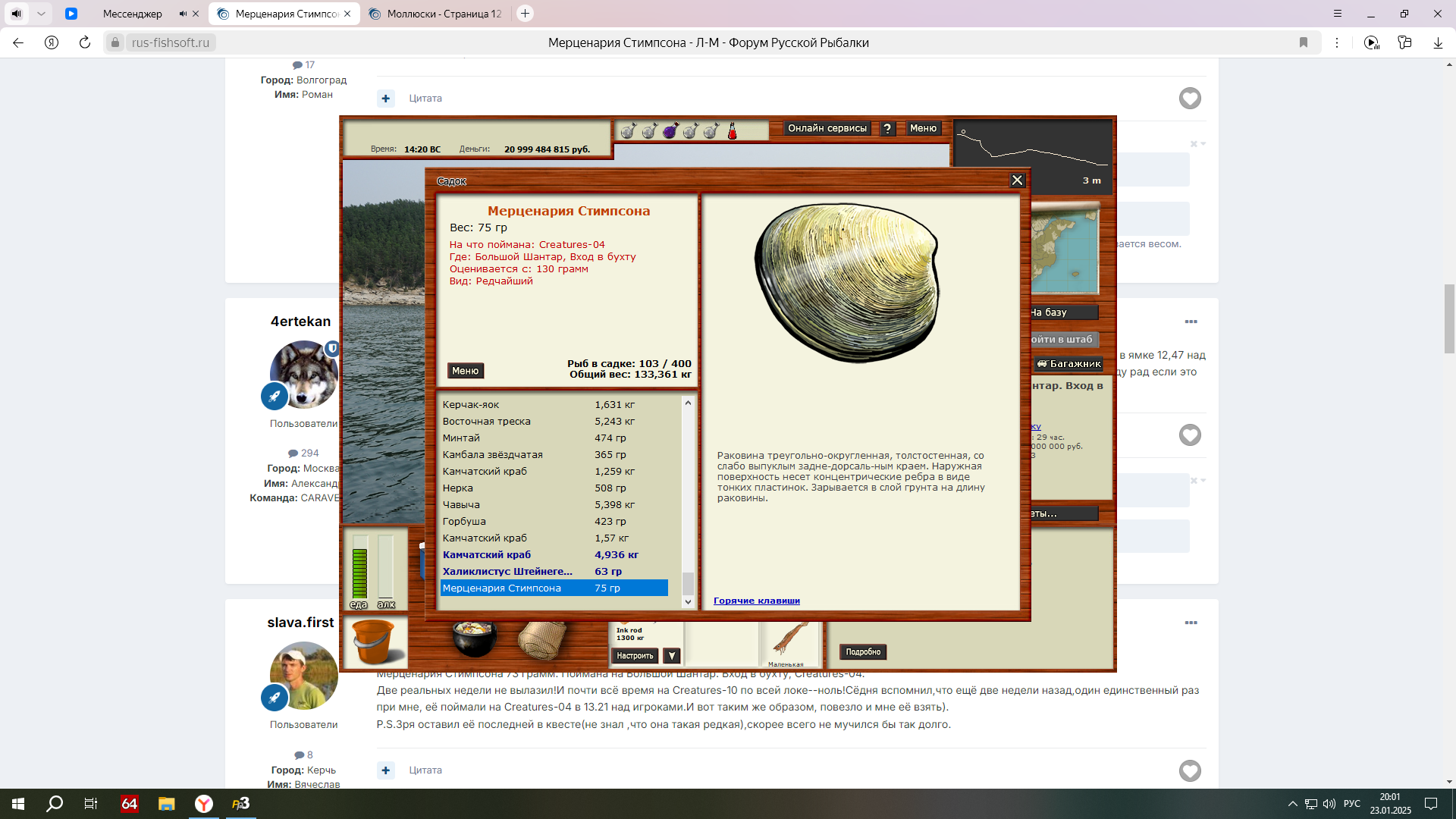Open 4ertekan post options ellipsis
1456x819 pixels.
(x=1191, y=322)
